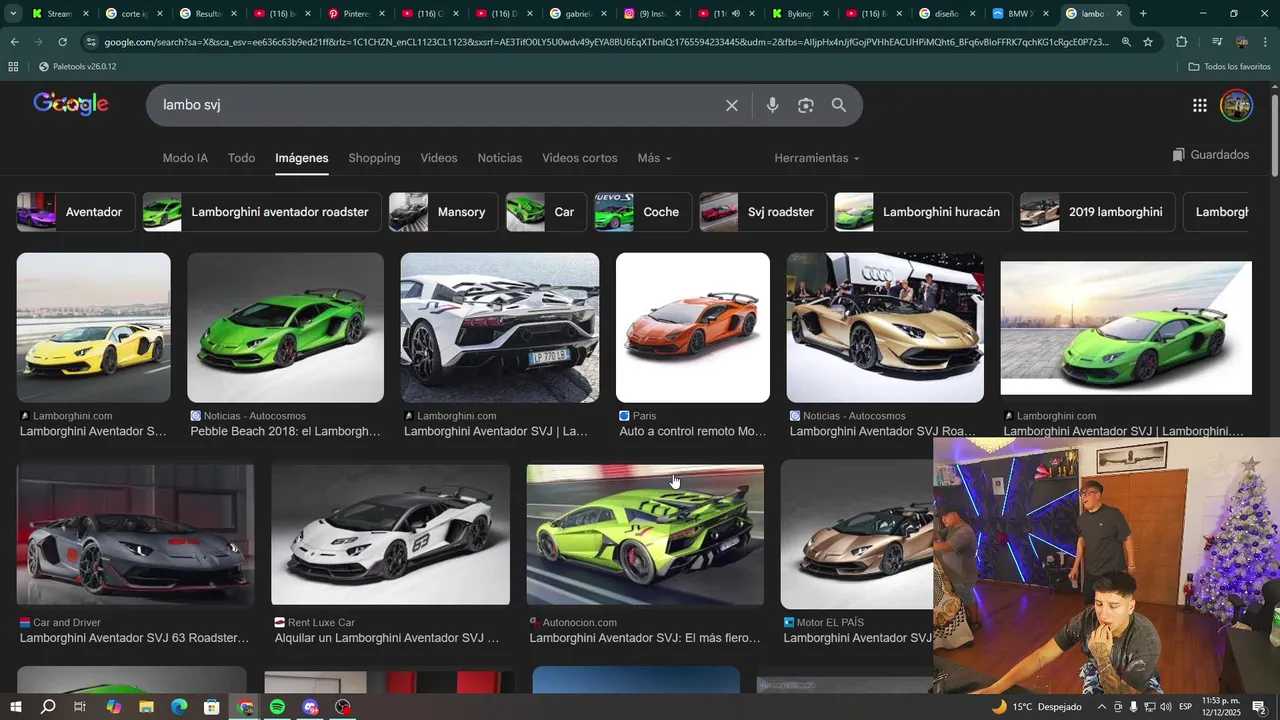Open Guardados saved items
Image resolution: width=1280 pixels, height=720 pixels.
pyautogui.click(x=1211, y=155)
